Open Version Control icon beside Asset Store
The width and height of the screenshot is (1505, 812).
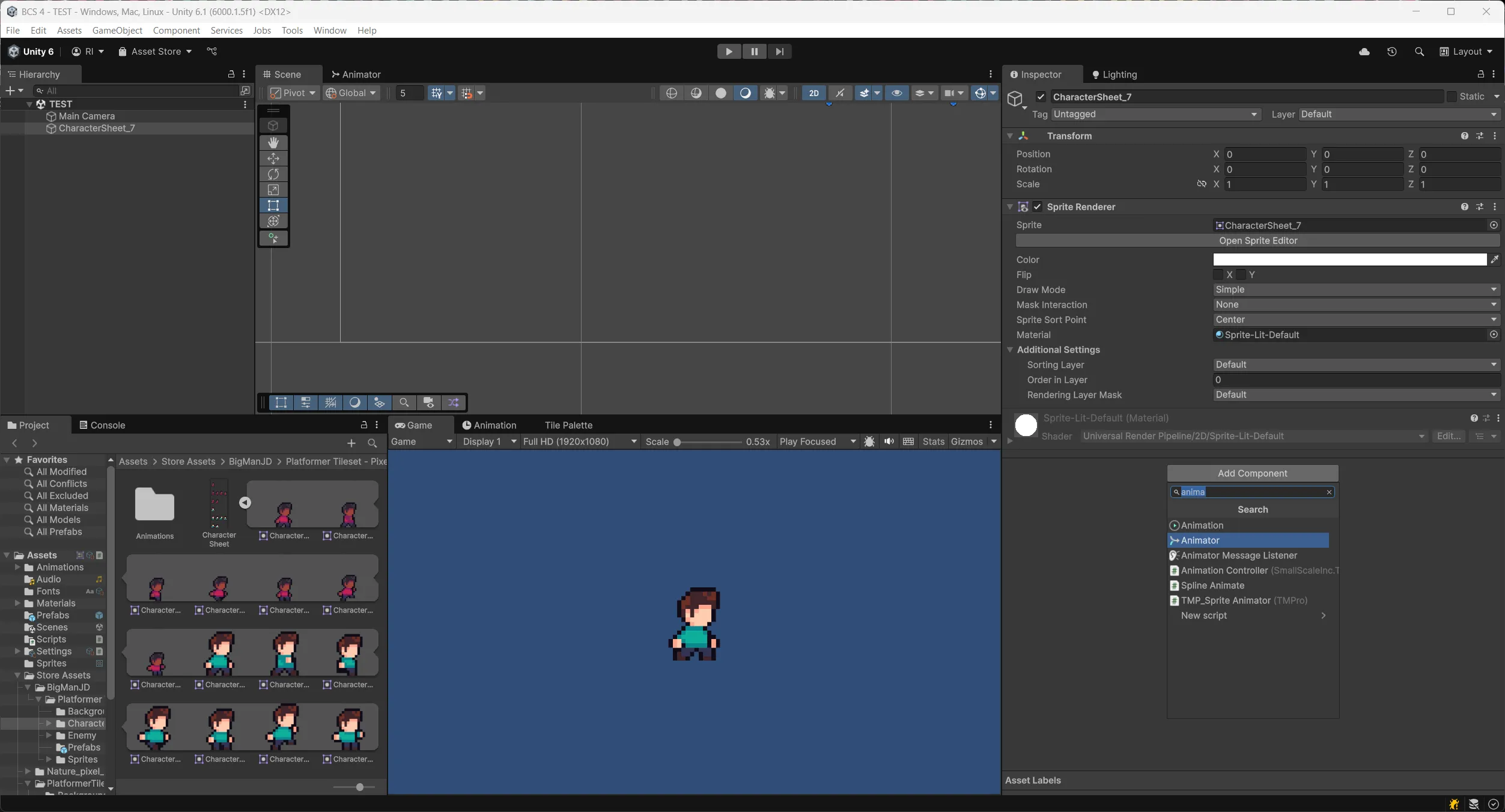(x=211, y=52)
